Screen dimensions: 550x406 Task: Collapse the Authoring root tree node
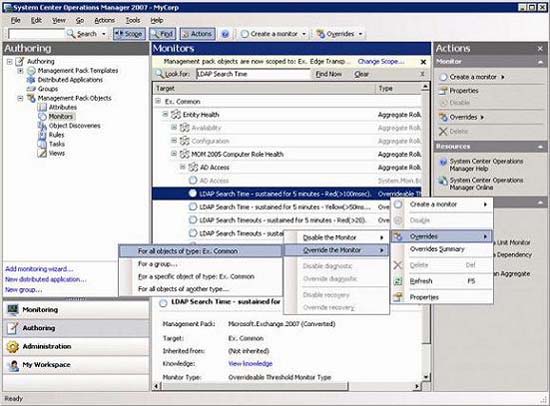9,62
